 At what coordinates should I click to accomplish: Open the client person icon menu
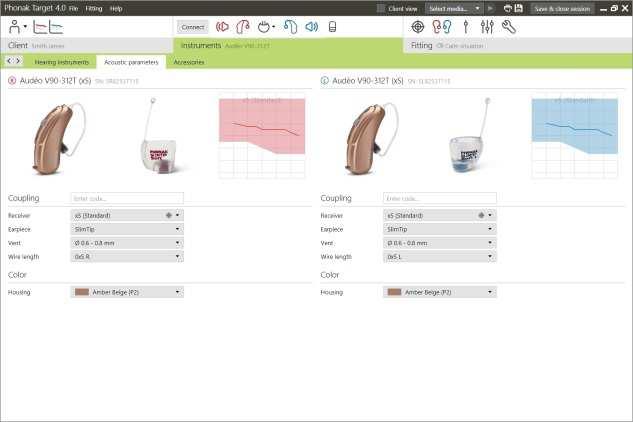coord(17,27)
